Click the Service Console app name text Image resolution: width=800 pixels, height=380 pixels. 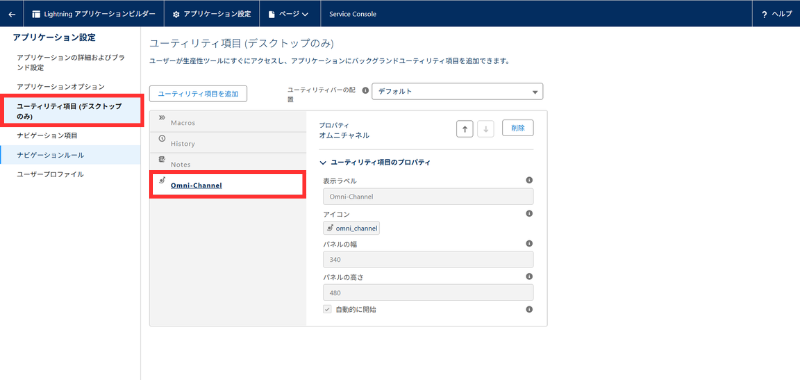[353, 14]
